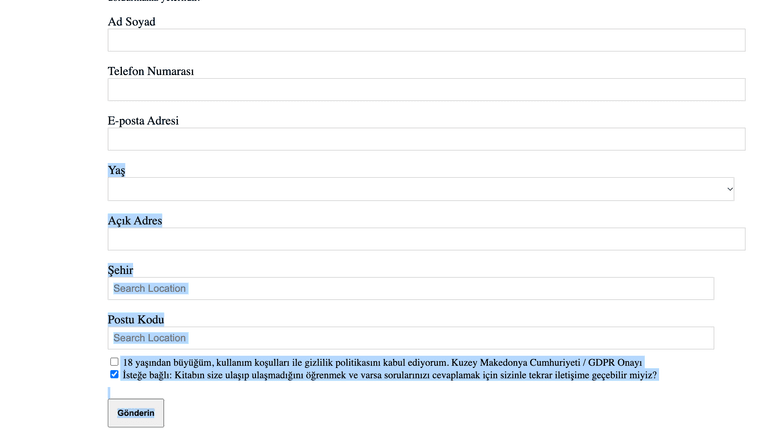Click the İsteğe bağlı follow-up question text
This screenshot has height=432, width=760.
390,375
